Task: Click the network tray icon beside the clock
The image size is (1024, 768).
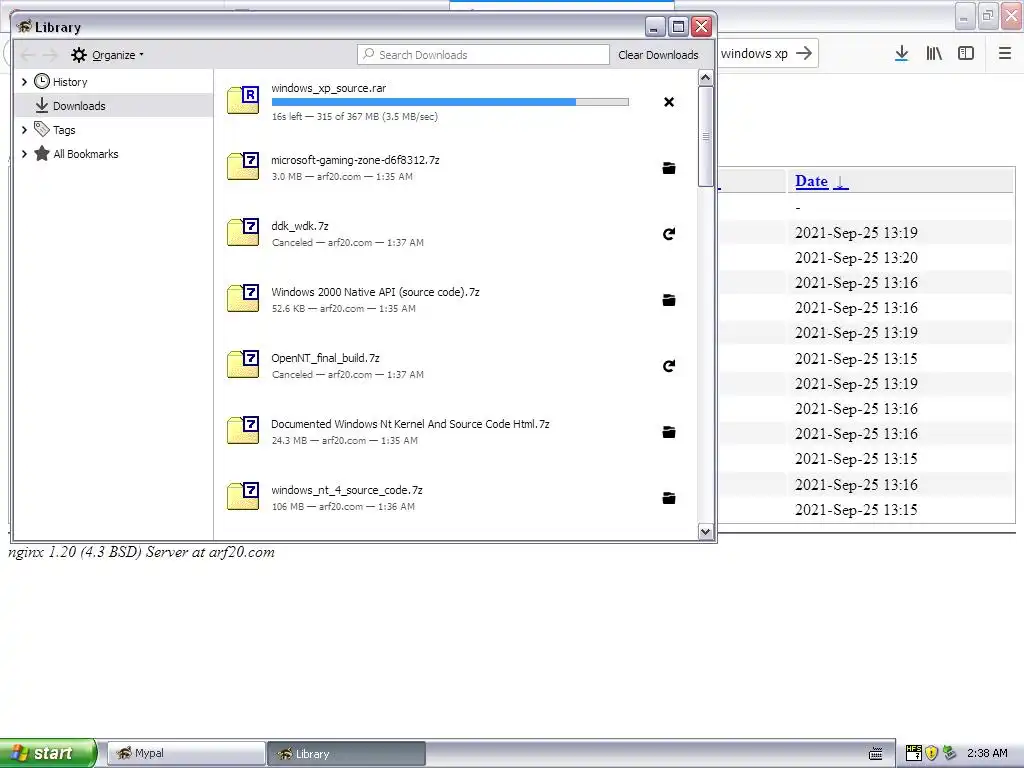Action: click(950, 753)
